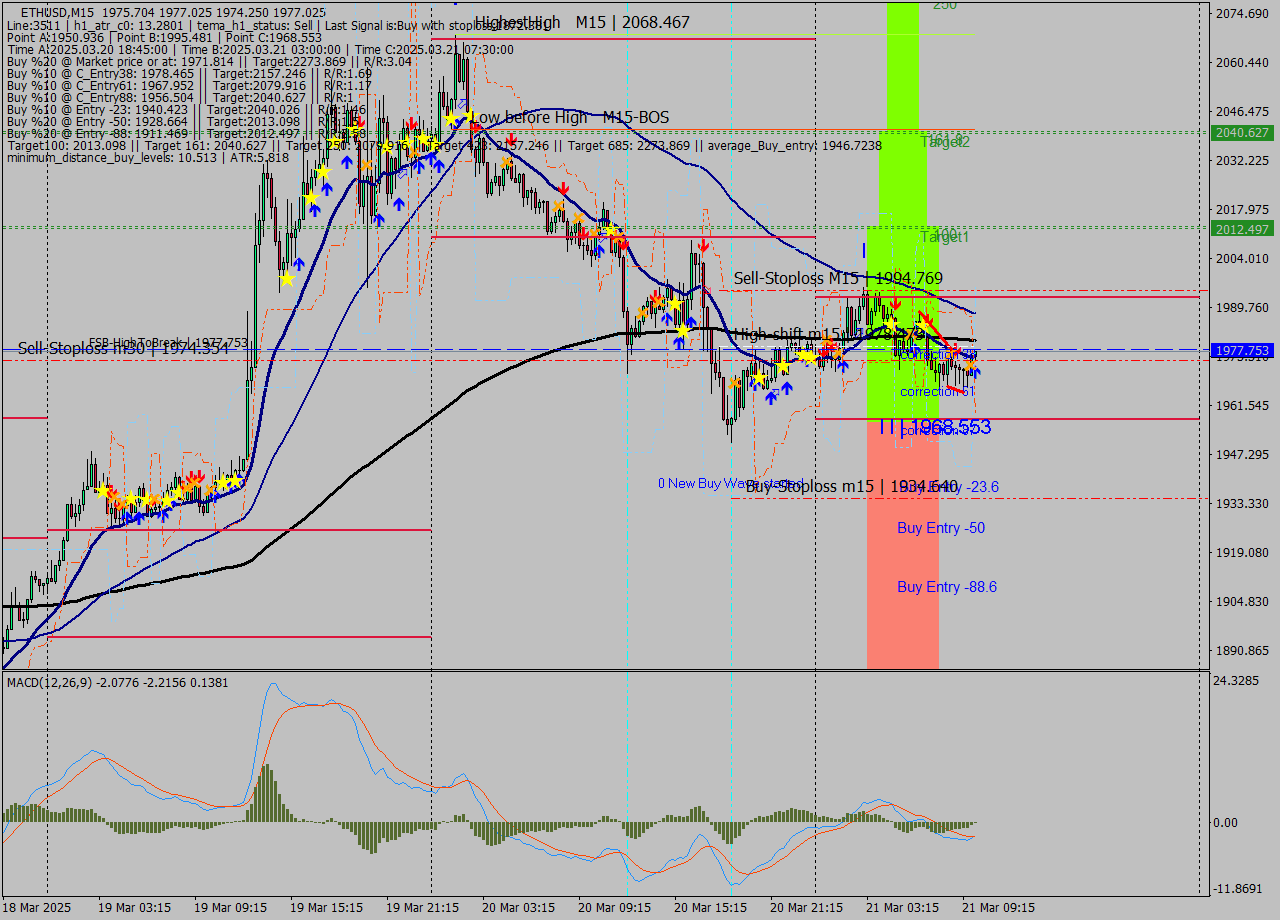Screen dimensions: 1280x920
Task: Select the red down arrow above the 20 Mar 03:15 candles
Action: (x=563, y=188)
